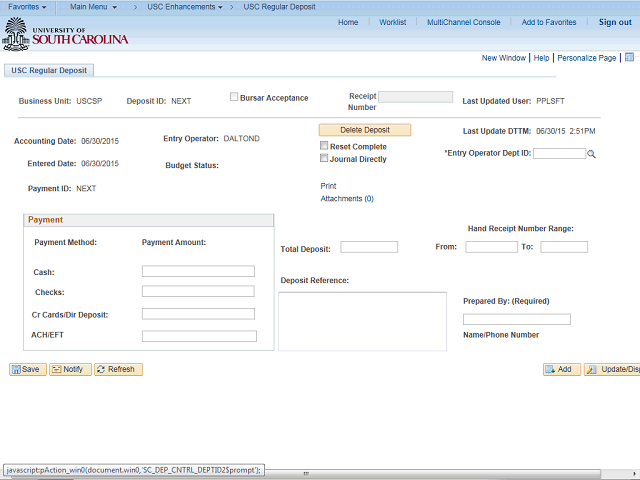
Task: Click the Prepared By required field
Action: click(517, 319)
